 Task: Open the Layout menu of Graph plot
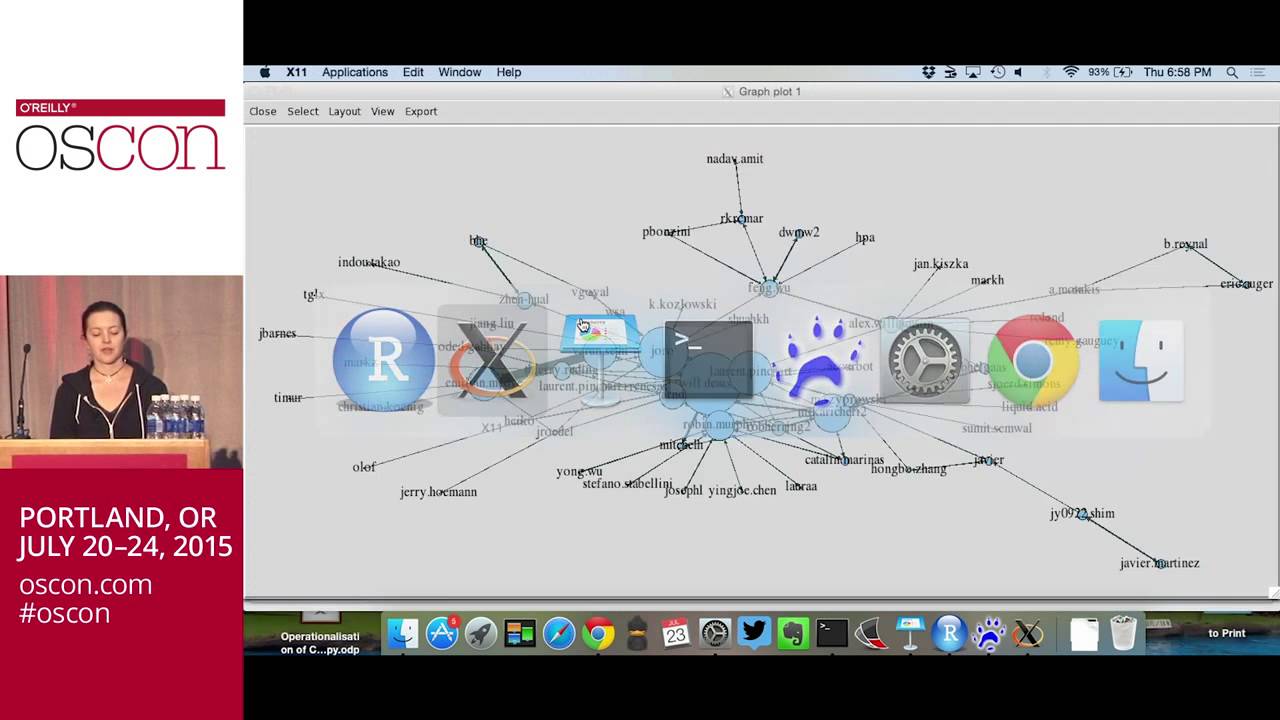pyautogui.click(x=345, y=111)
